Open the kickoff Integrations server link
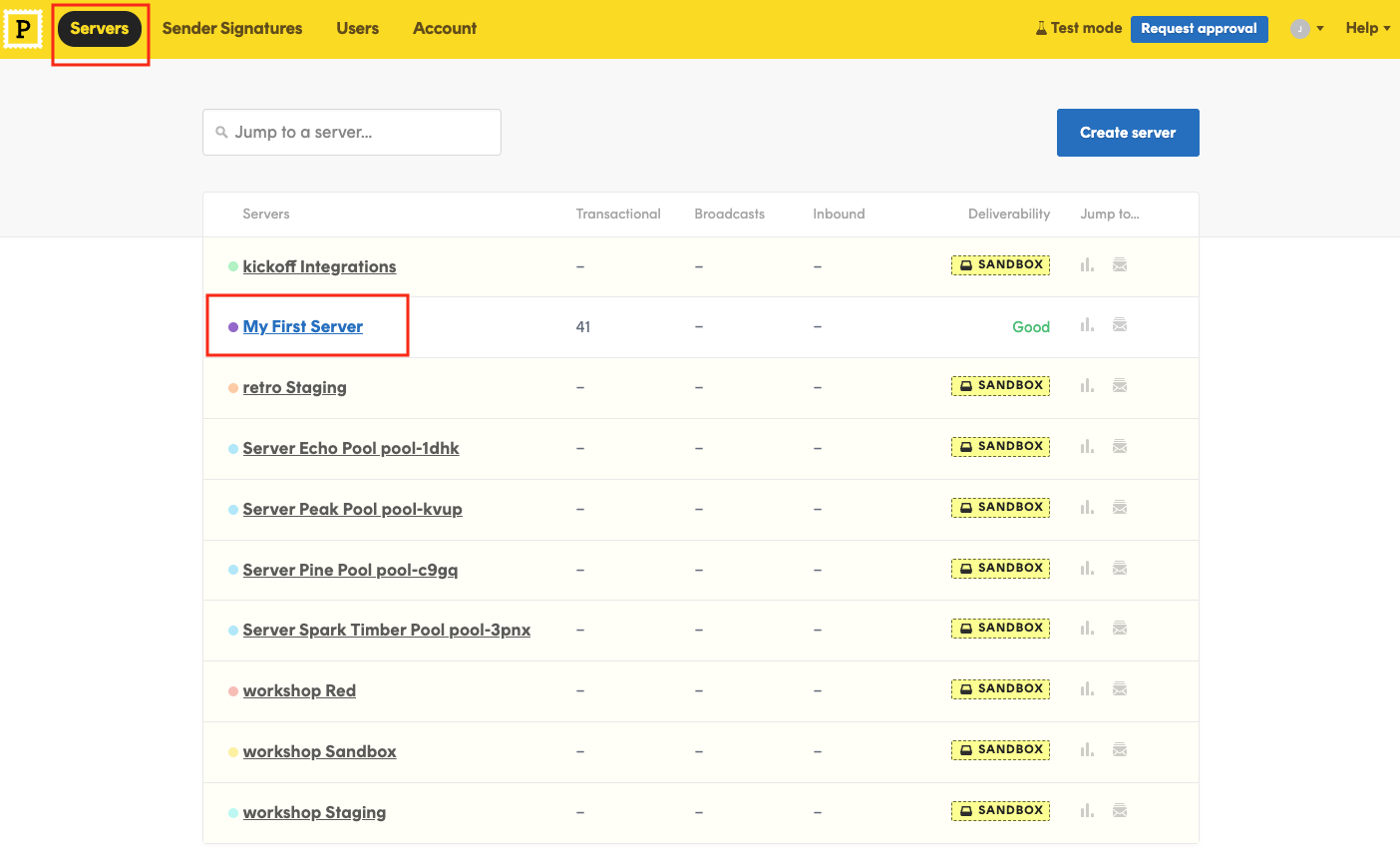 click(319, 266)
